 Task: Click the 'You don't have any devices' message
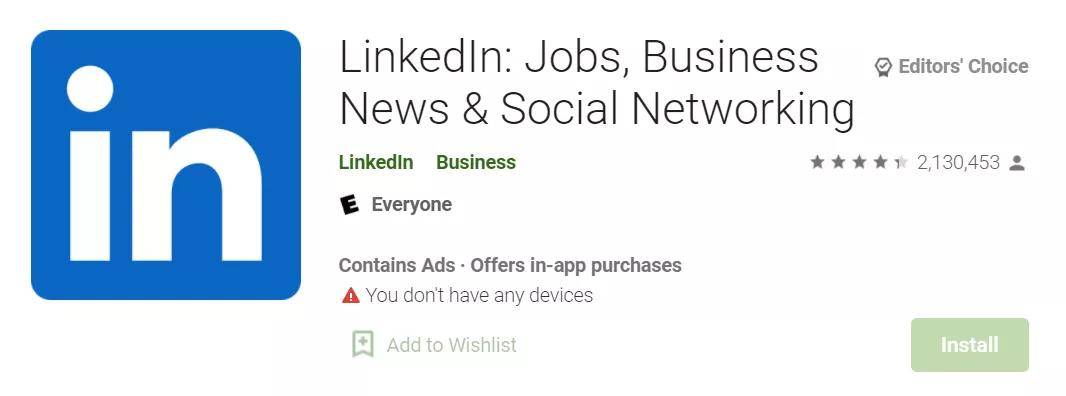(x=479, y=295)
